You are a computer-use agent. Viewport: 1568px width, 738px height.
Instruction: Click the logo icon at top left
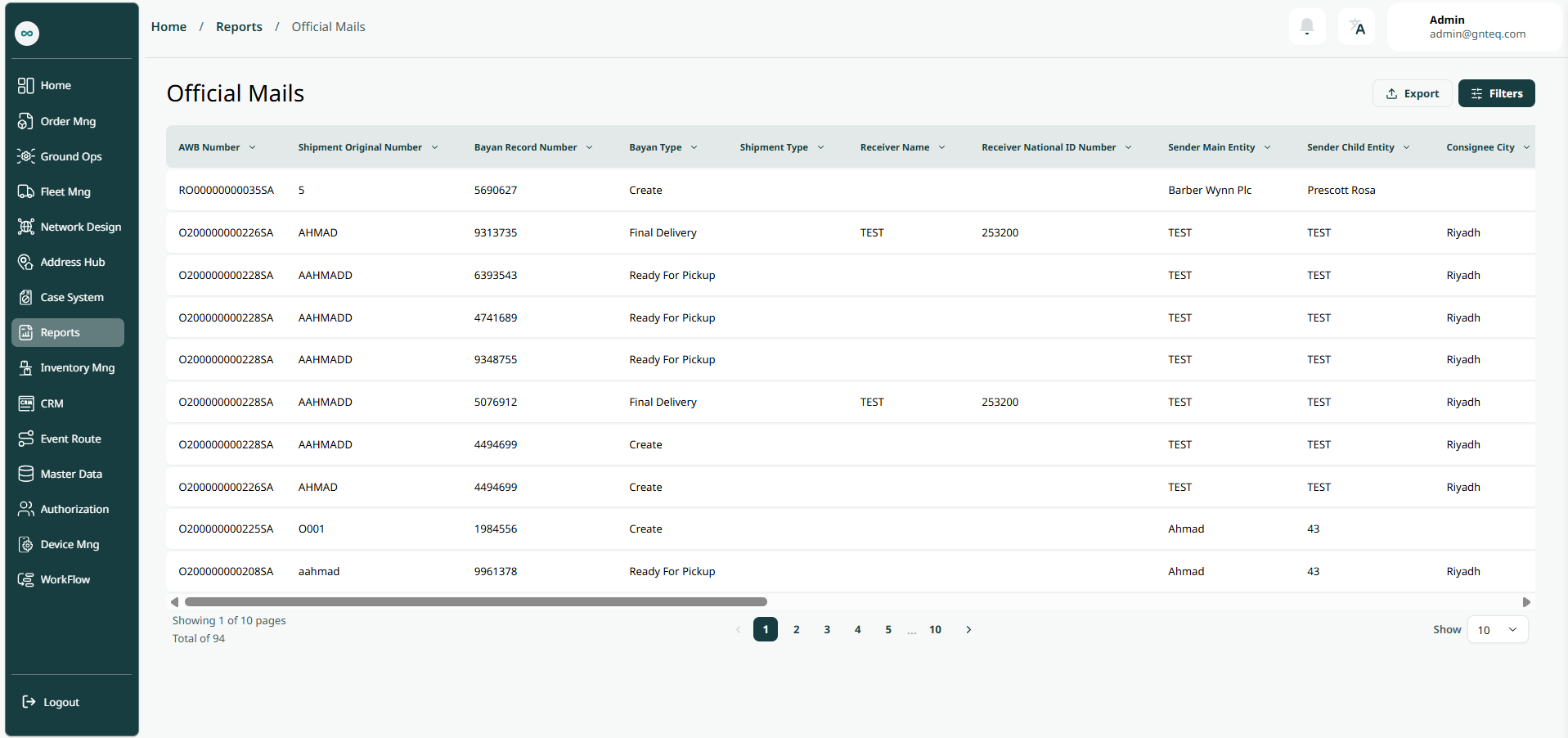tap(27, 34)
